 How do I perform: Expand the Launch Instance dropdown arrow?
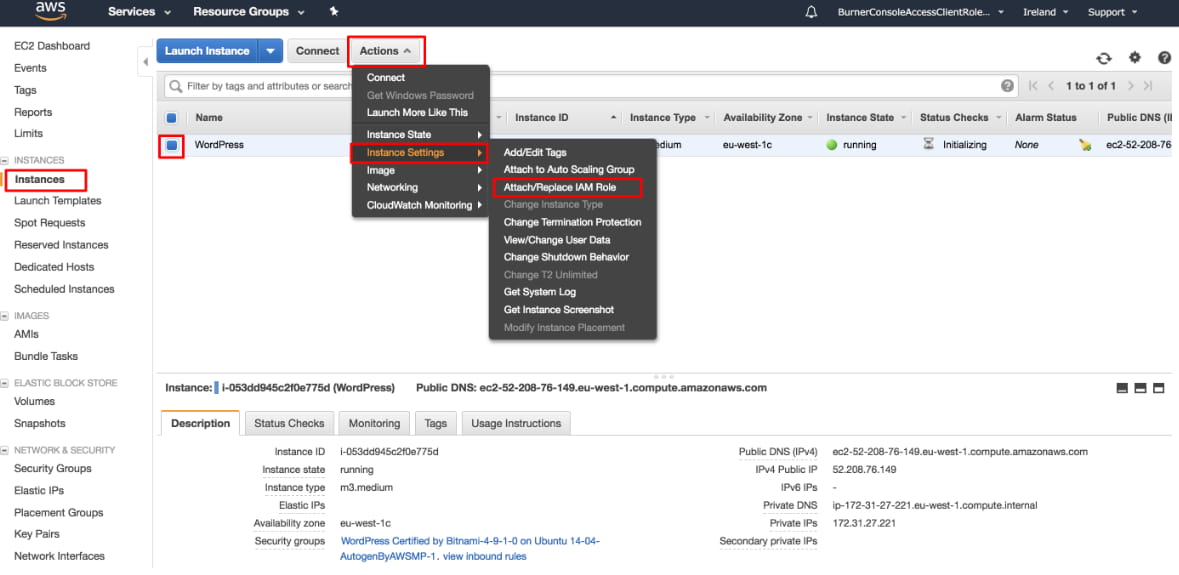270,51
